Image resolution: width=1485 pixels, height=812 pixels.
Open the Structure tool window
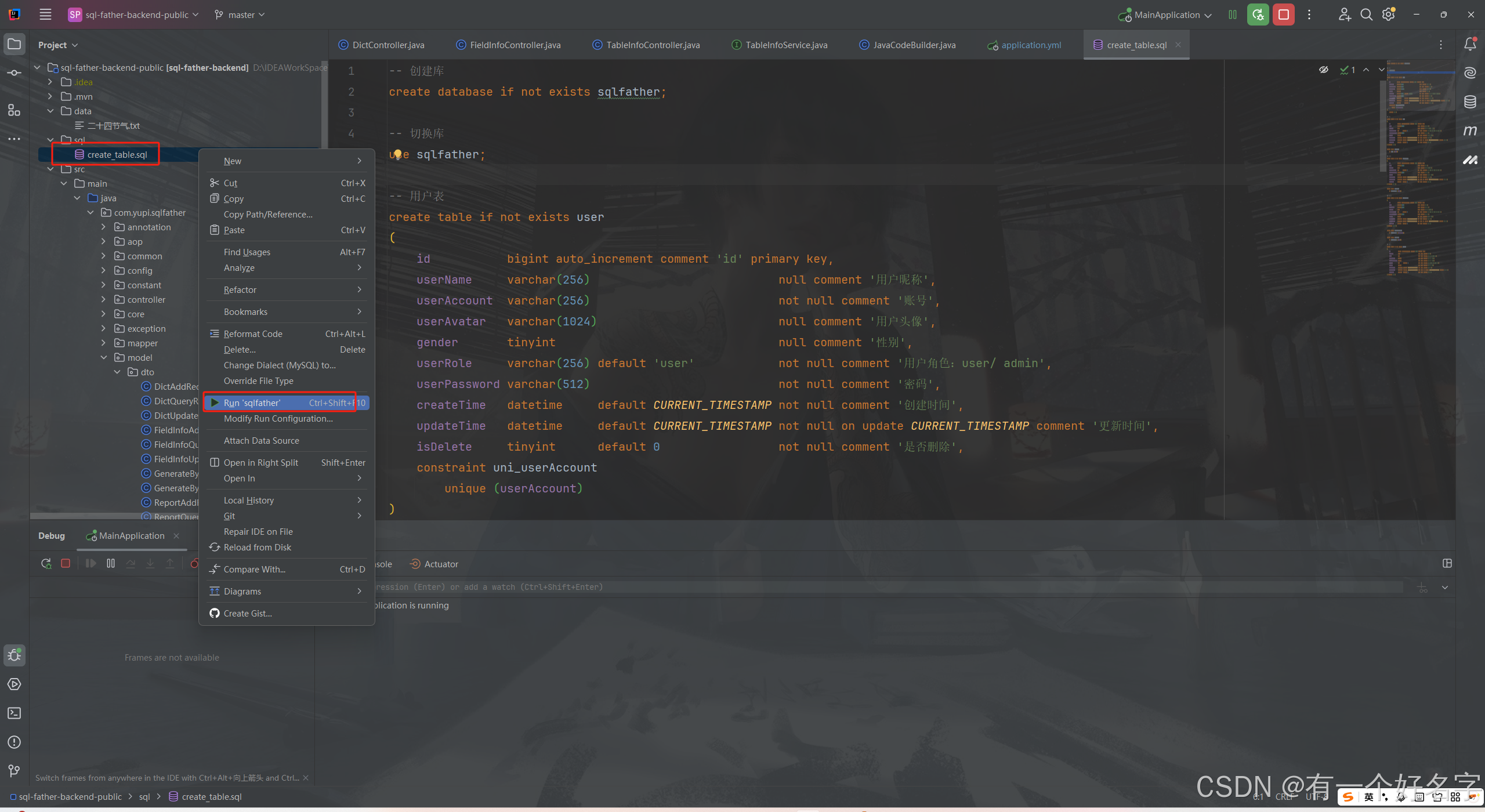pyautogui.click(x=15, y=110)
